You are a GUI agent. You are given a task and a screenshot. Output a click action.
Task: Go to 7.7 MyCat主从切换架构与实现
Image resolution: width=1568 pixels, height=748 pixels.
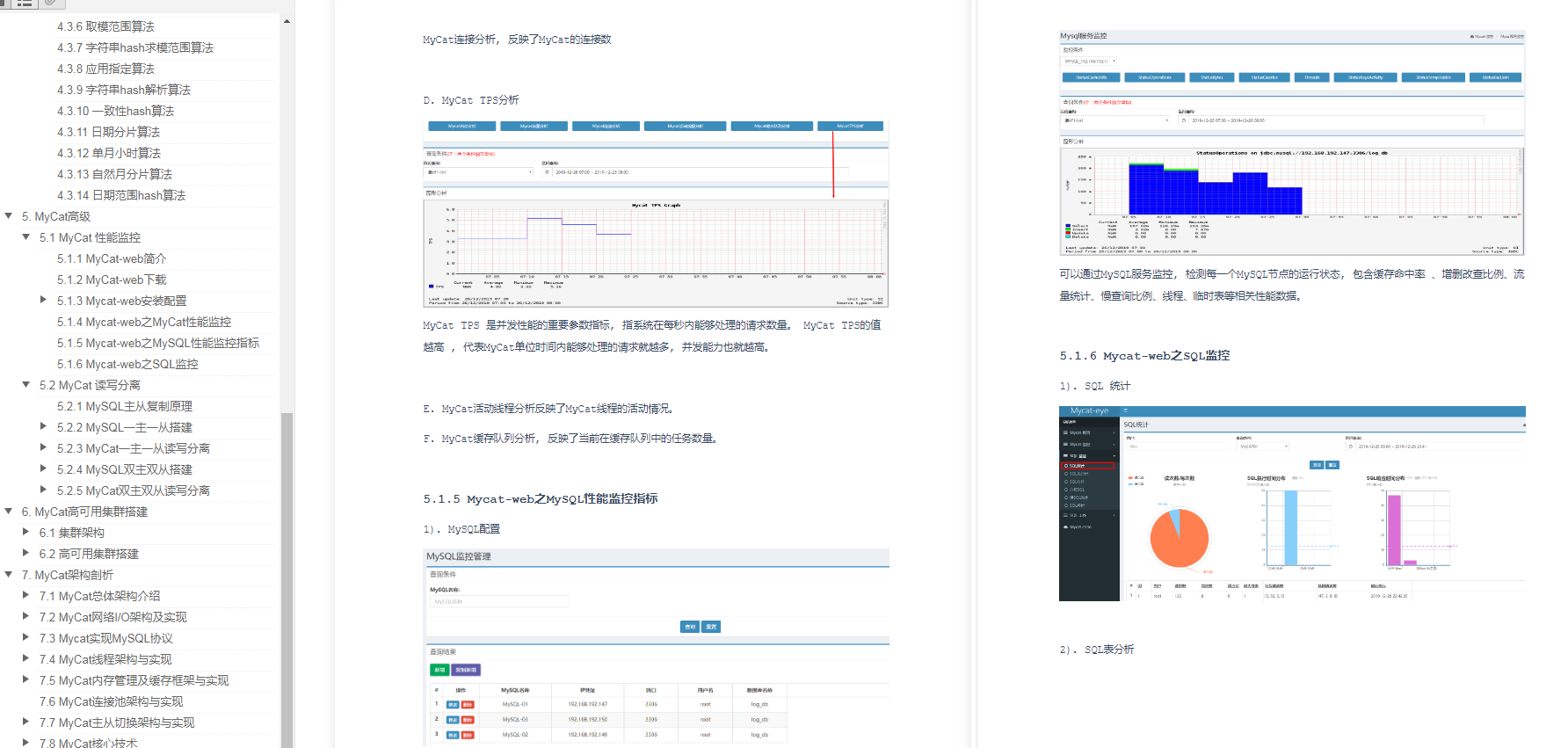tap(117, 723)
